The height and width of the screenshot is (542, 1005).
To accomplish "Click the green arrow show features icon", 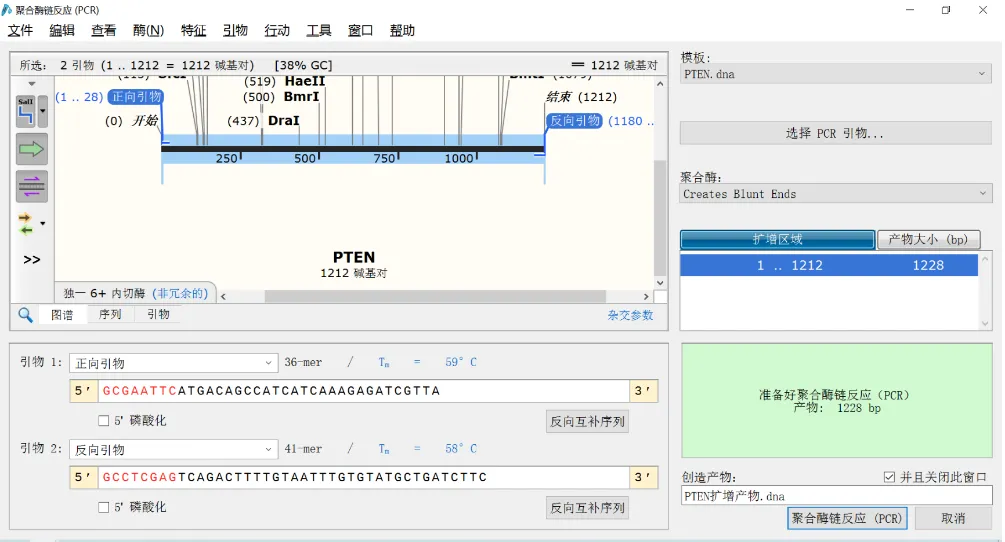I will [31, 149].
